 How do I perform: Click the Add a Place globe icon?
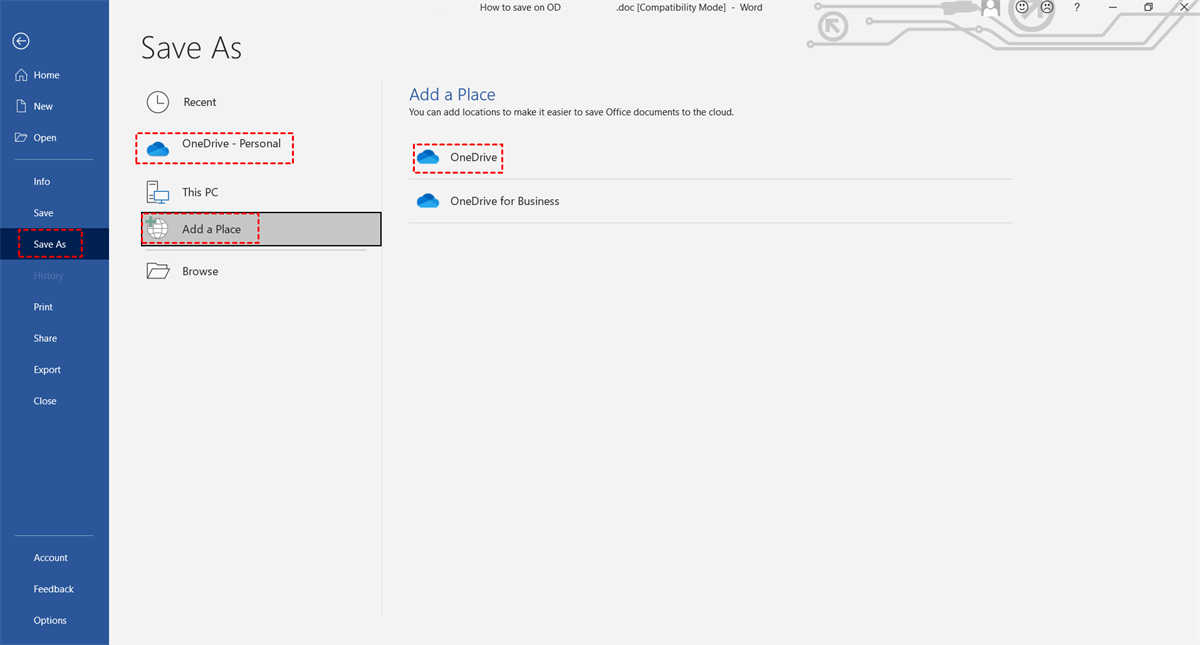[157, 228]
